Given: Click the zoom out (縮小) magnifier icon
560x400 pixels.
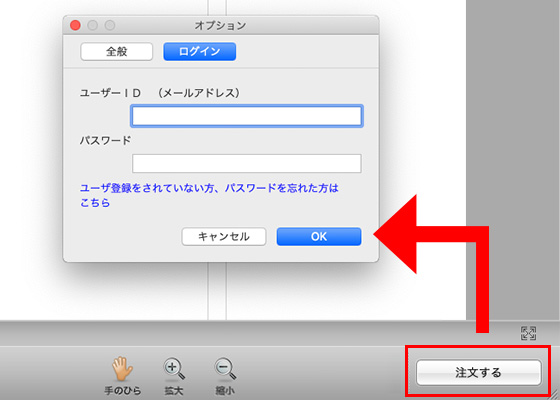Looking at the screenshot, I should coord(225,369).
